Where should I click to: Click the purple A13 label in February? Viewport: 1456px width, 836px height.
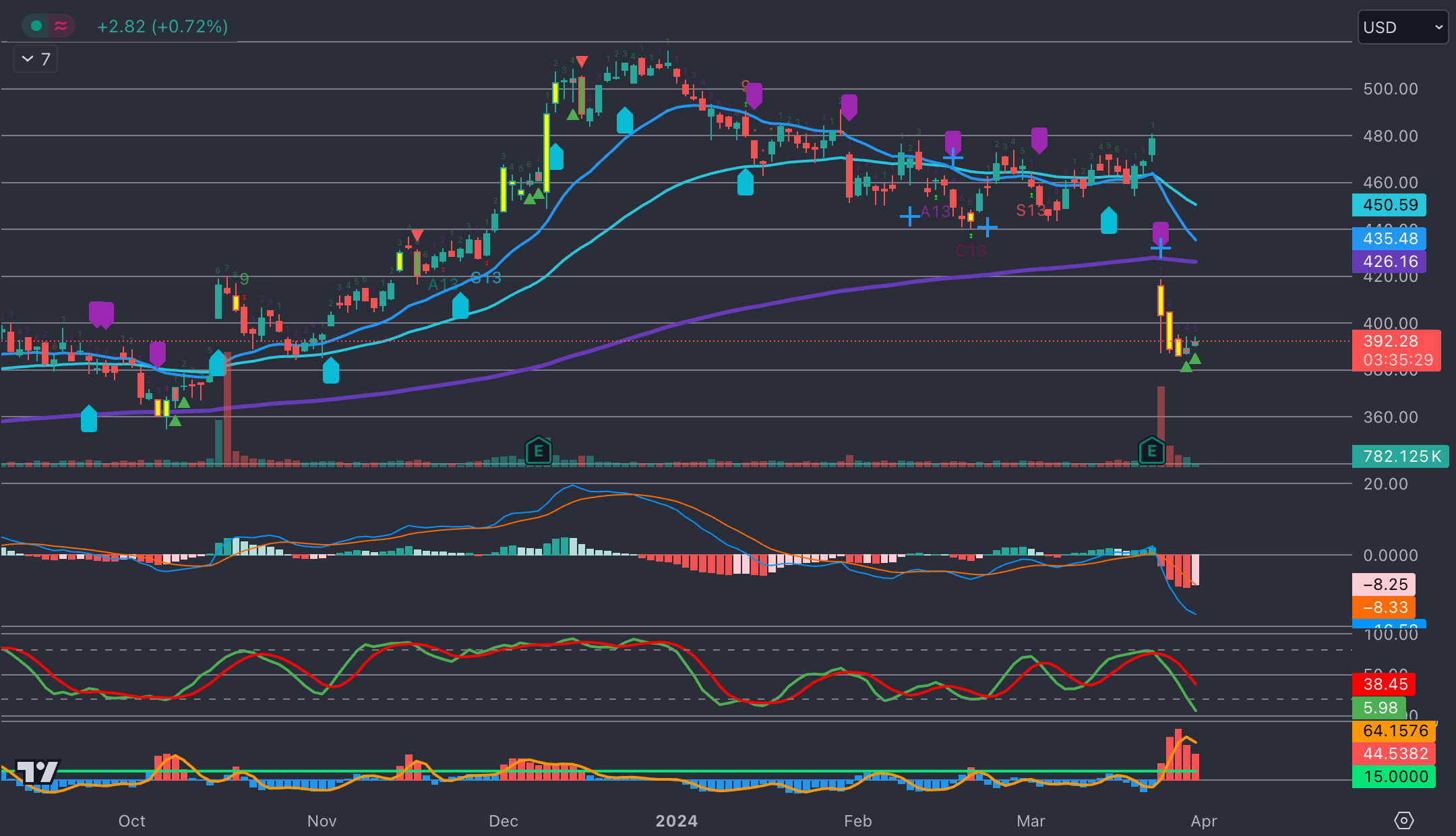(x=935, y=212)
